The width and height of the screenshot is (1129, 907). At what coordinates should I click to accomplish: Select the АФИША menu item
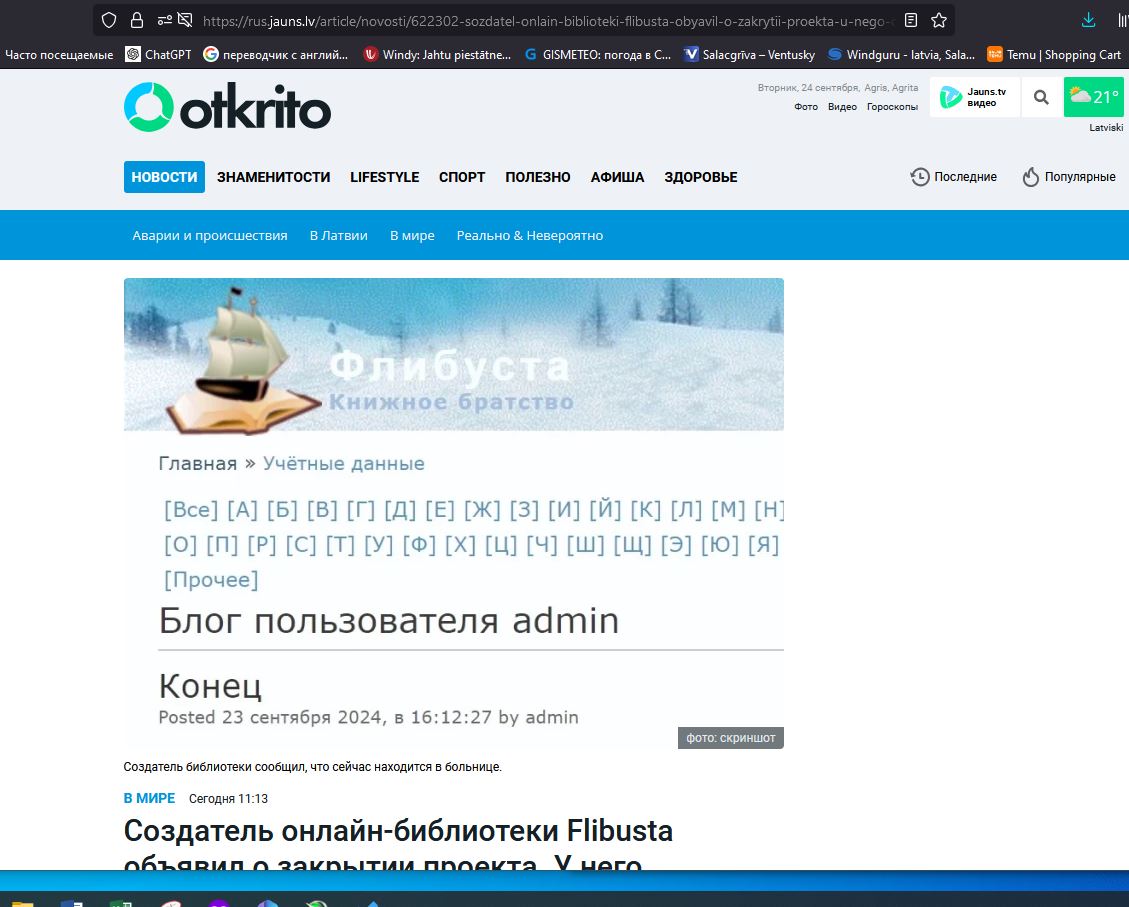[x=617, y=177]
